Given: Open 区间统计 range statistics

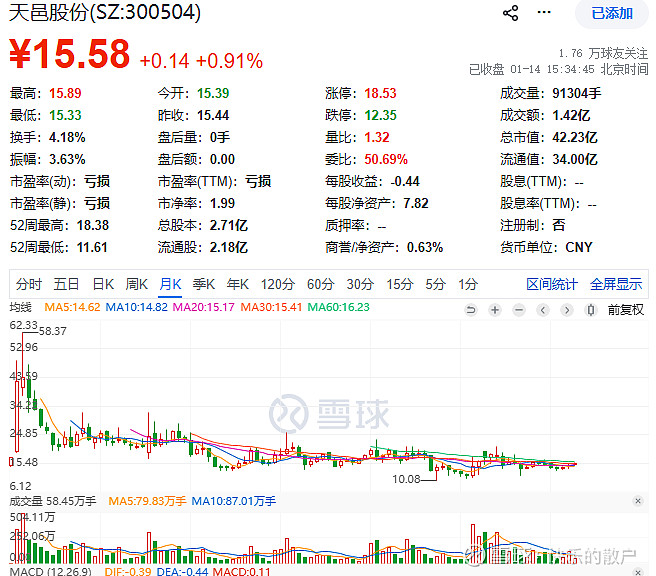Looking at the screenshot, I should coord(552,284).
